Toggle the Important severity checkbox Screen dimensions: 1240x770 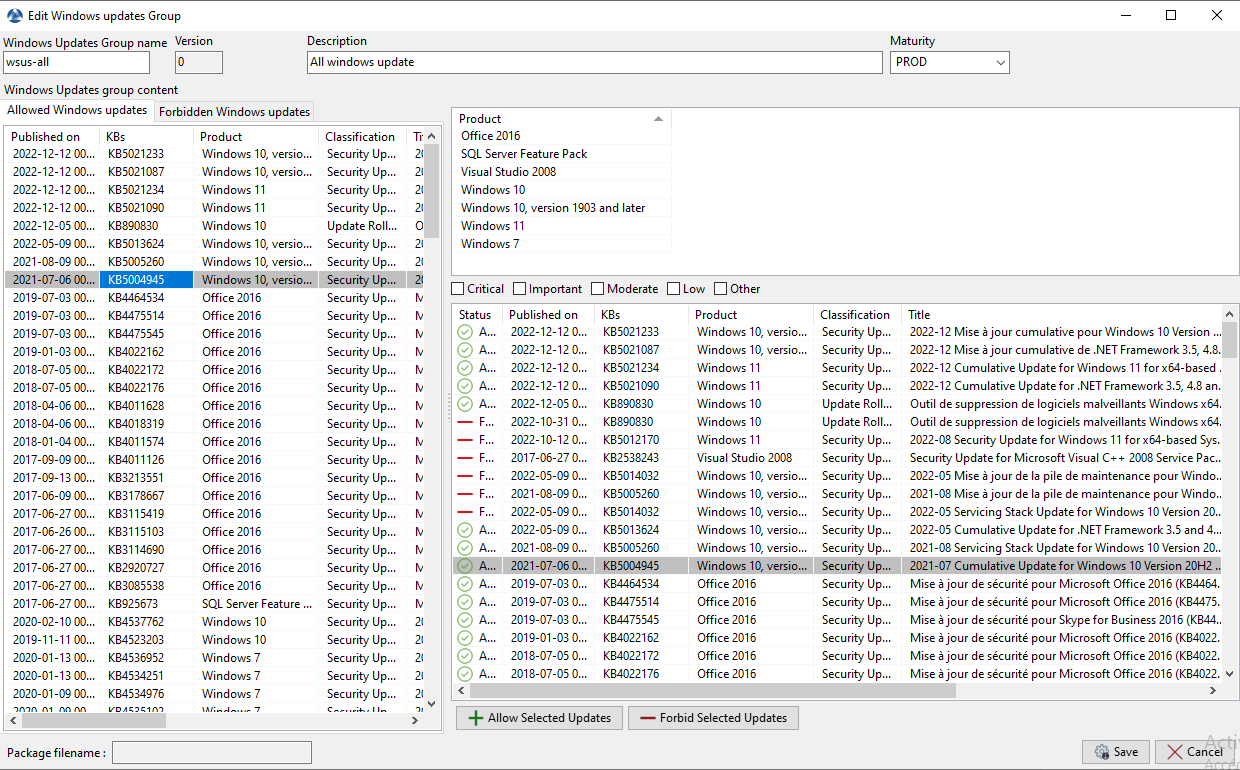click(x=520, y=289)
